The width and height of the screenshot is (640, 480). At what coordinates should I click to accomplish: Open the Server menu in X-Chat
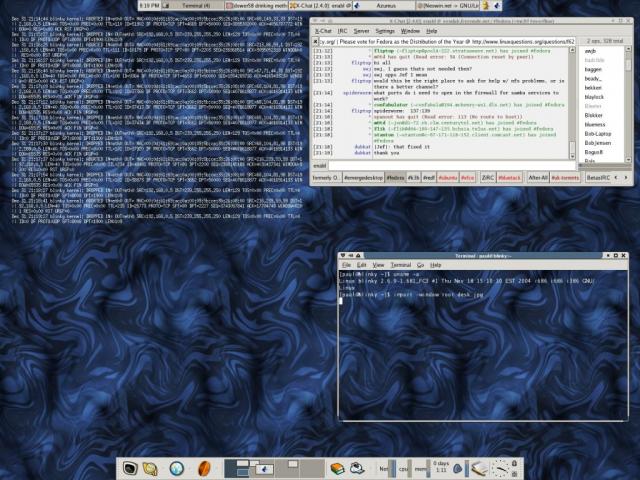361,31
